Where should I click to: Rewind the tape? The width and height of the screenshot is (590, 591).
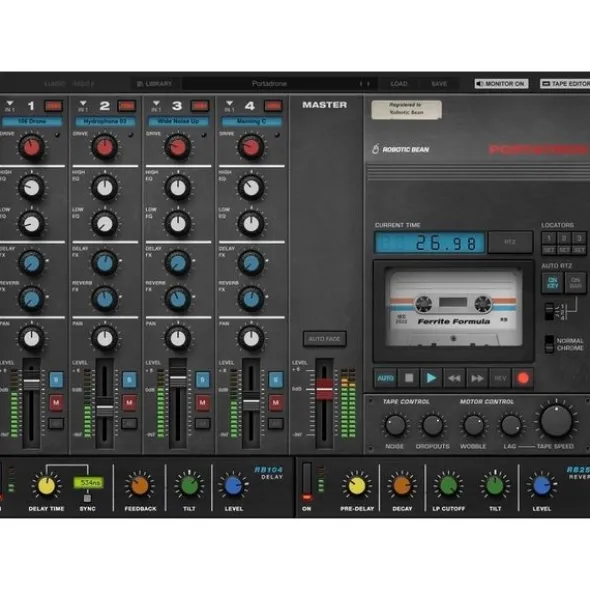point(454,378)
